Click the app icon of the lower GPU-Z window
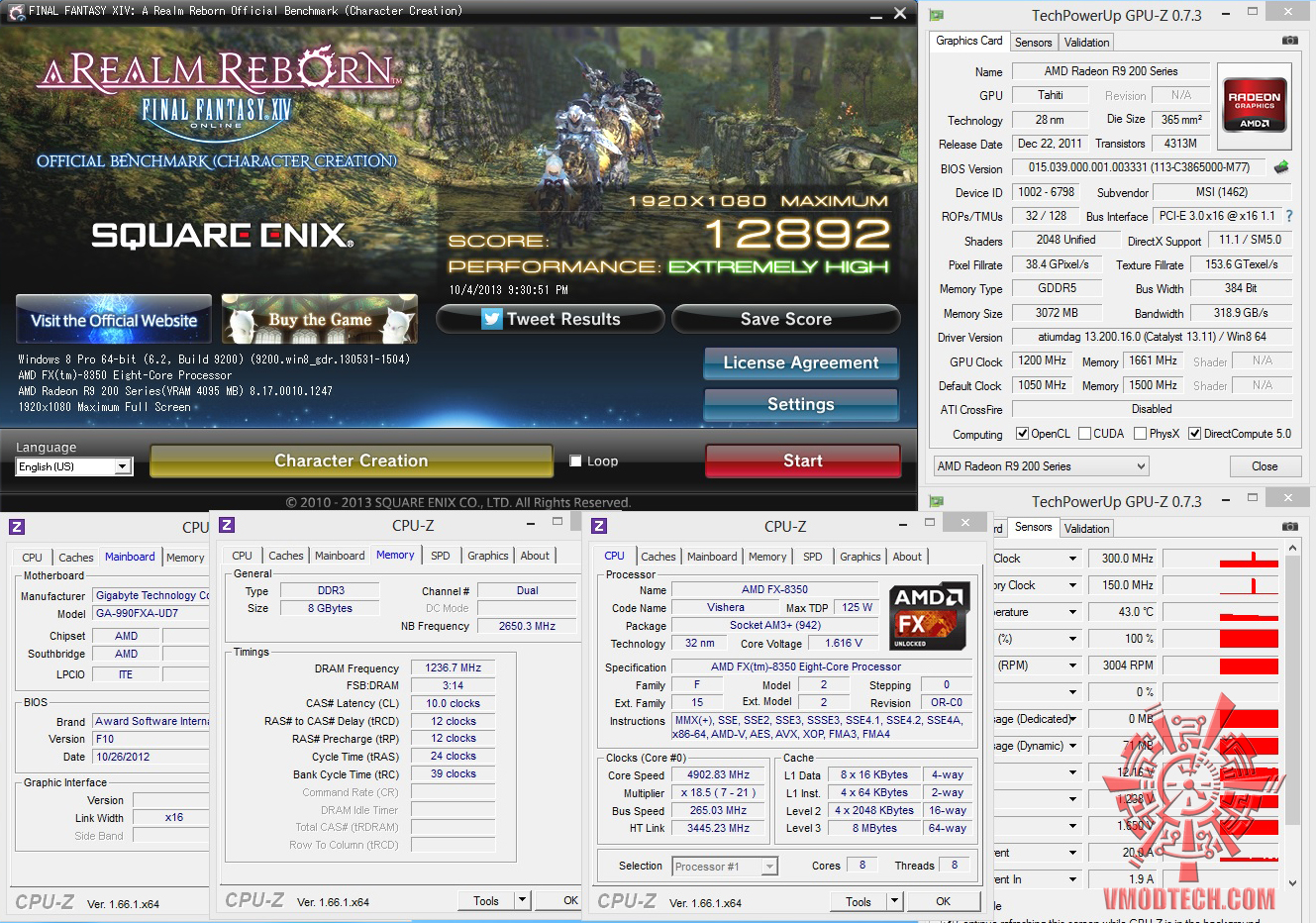The image size is (1316, 923). tap(937, 501)
